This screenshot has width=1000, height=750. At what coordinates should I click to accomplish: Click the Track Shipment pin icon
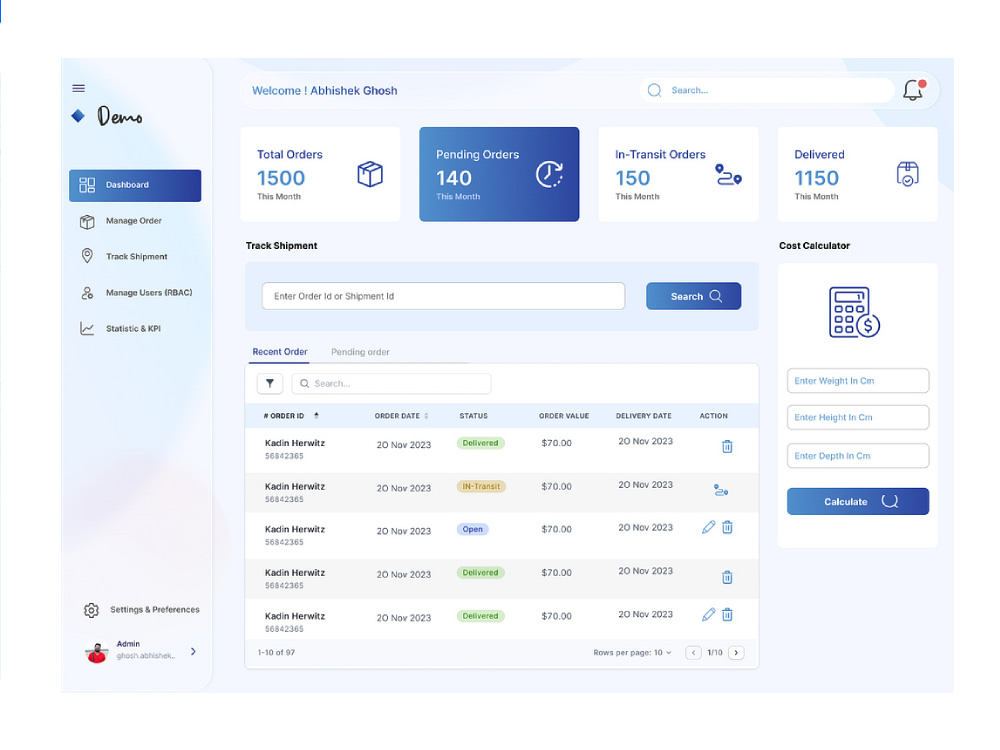point(87,256)
